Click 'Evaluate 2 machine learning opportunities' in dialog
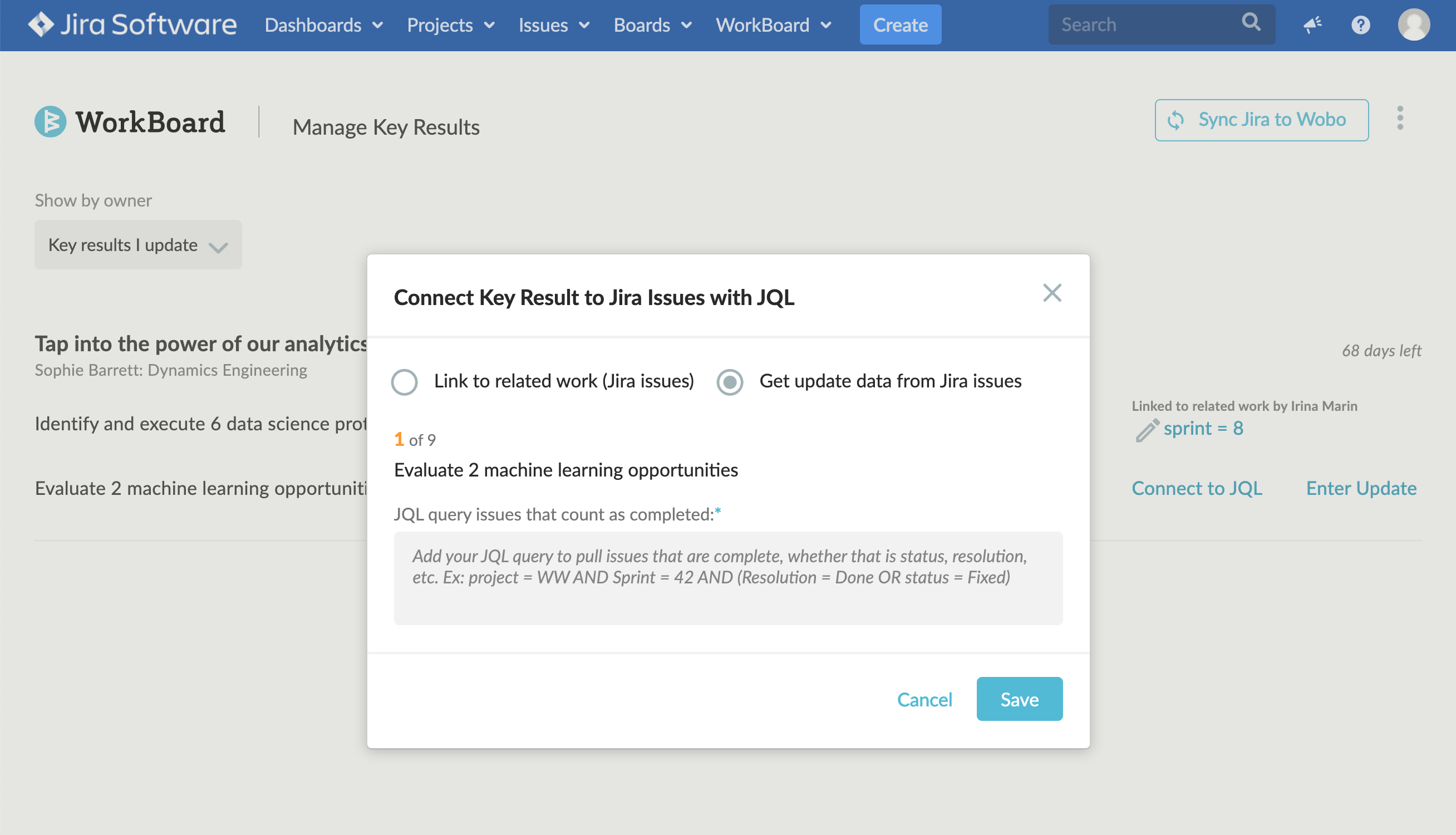 coord(566,470)
